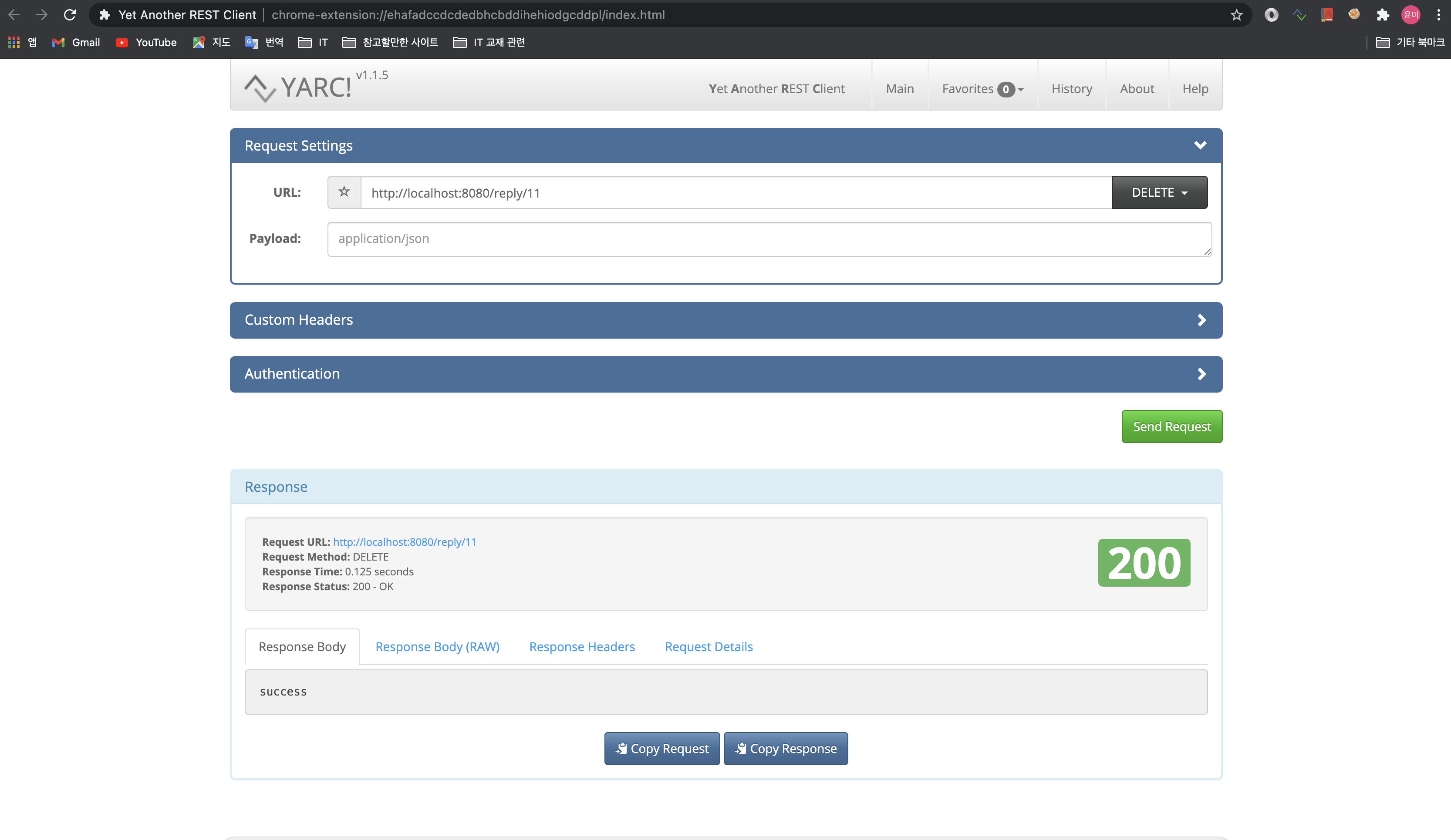
Task: Expand the Custom Headers panel
Action: (1201, 320)
